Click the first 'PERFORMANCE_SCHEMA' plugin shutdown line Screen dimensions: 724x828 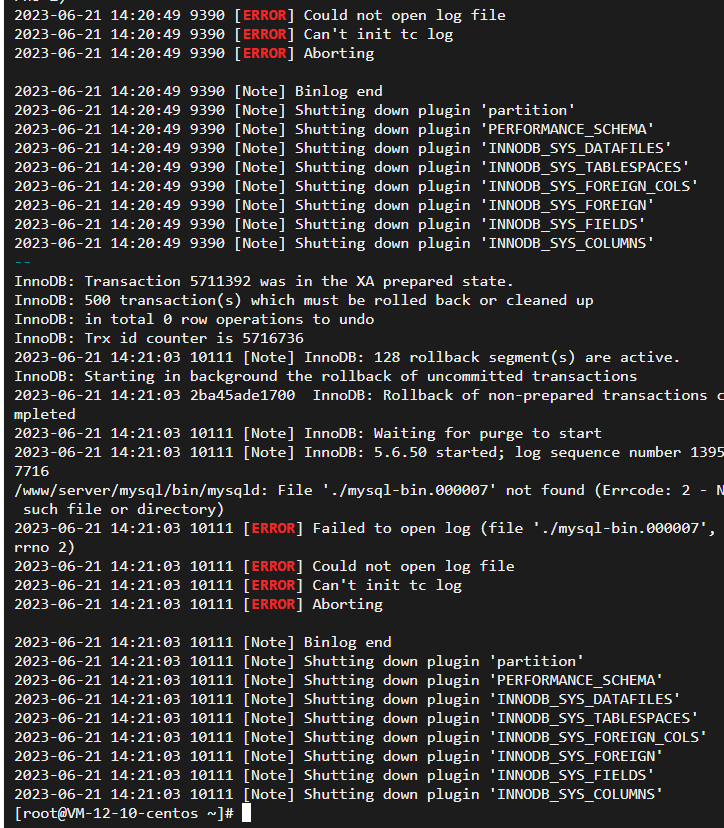click(x=334, y=129)
